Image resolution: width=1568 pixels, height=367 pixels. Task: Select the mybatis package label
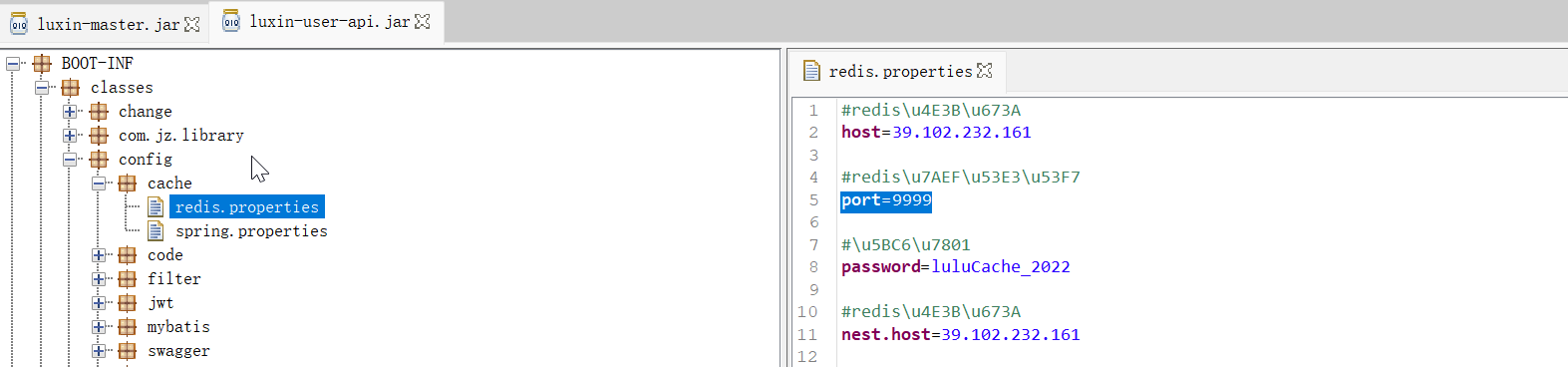178,327
